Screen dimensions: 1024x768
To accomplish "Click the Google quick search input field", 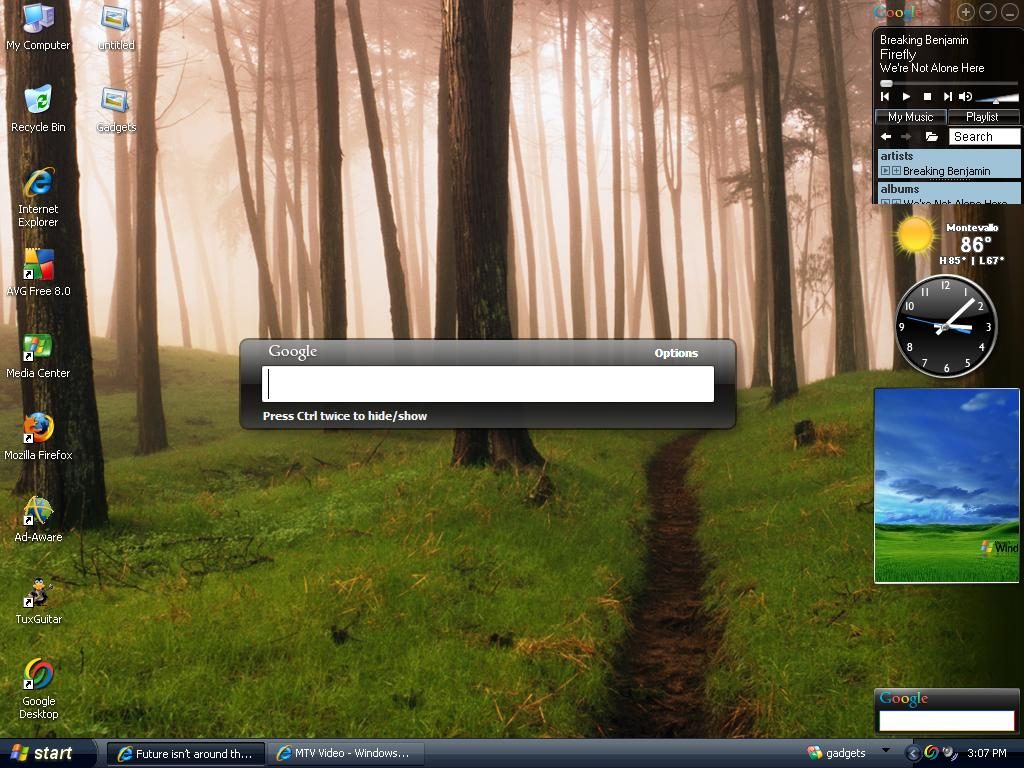I will tap(488, 384).
